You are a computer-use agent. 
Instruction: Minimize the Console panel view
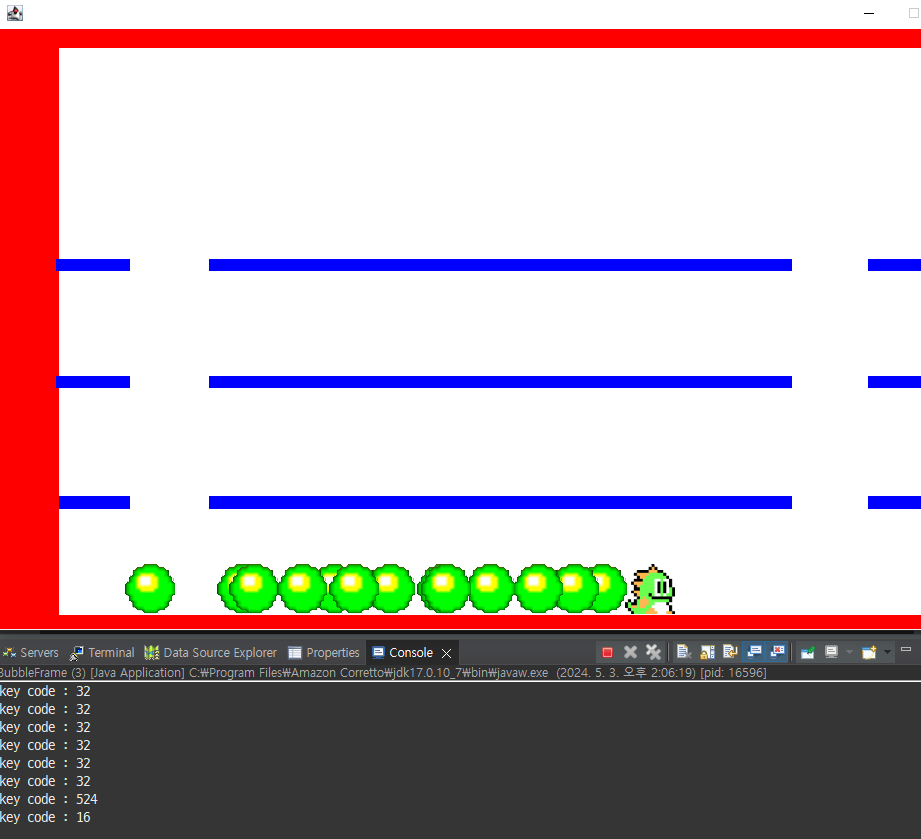[x=906, y=649]
